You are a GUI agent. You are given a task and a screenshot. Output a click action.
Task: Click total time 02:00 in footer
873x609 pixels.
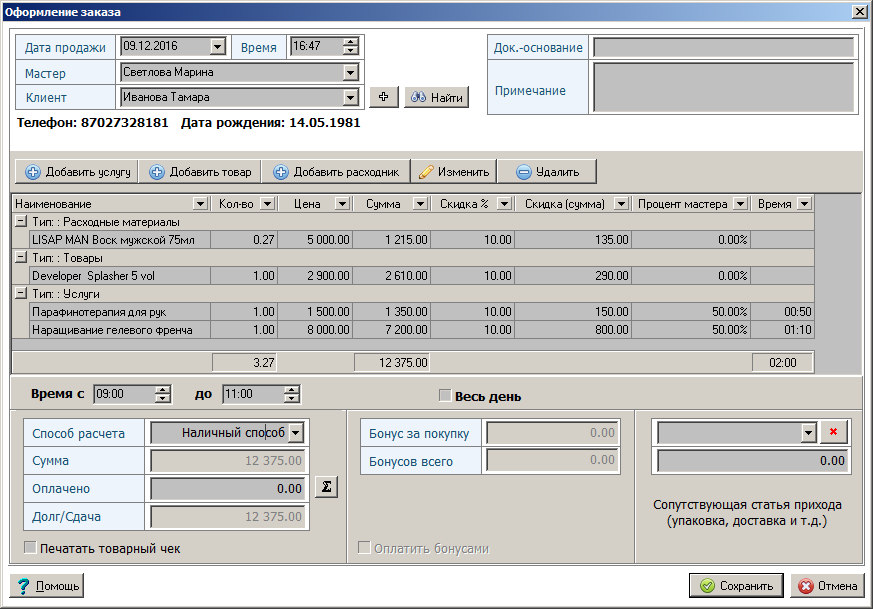tap(782, 363)
